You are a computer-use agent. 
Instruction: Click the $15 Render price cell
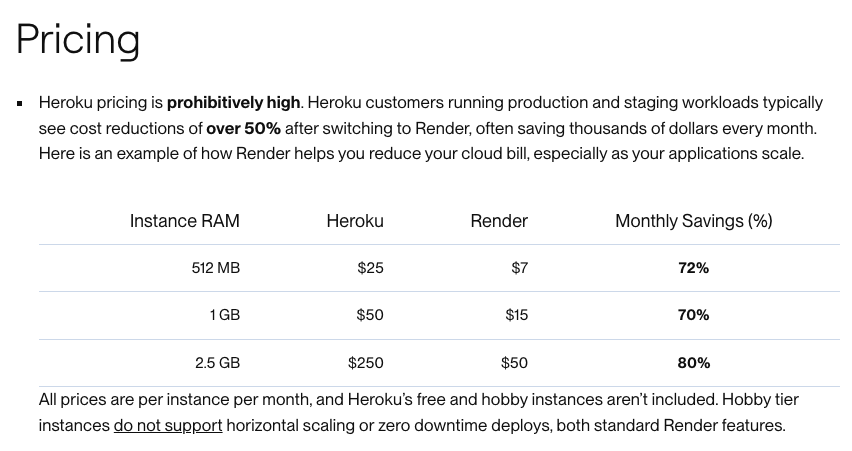pos(517,315)
